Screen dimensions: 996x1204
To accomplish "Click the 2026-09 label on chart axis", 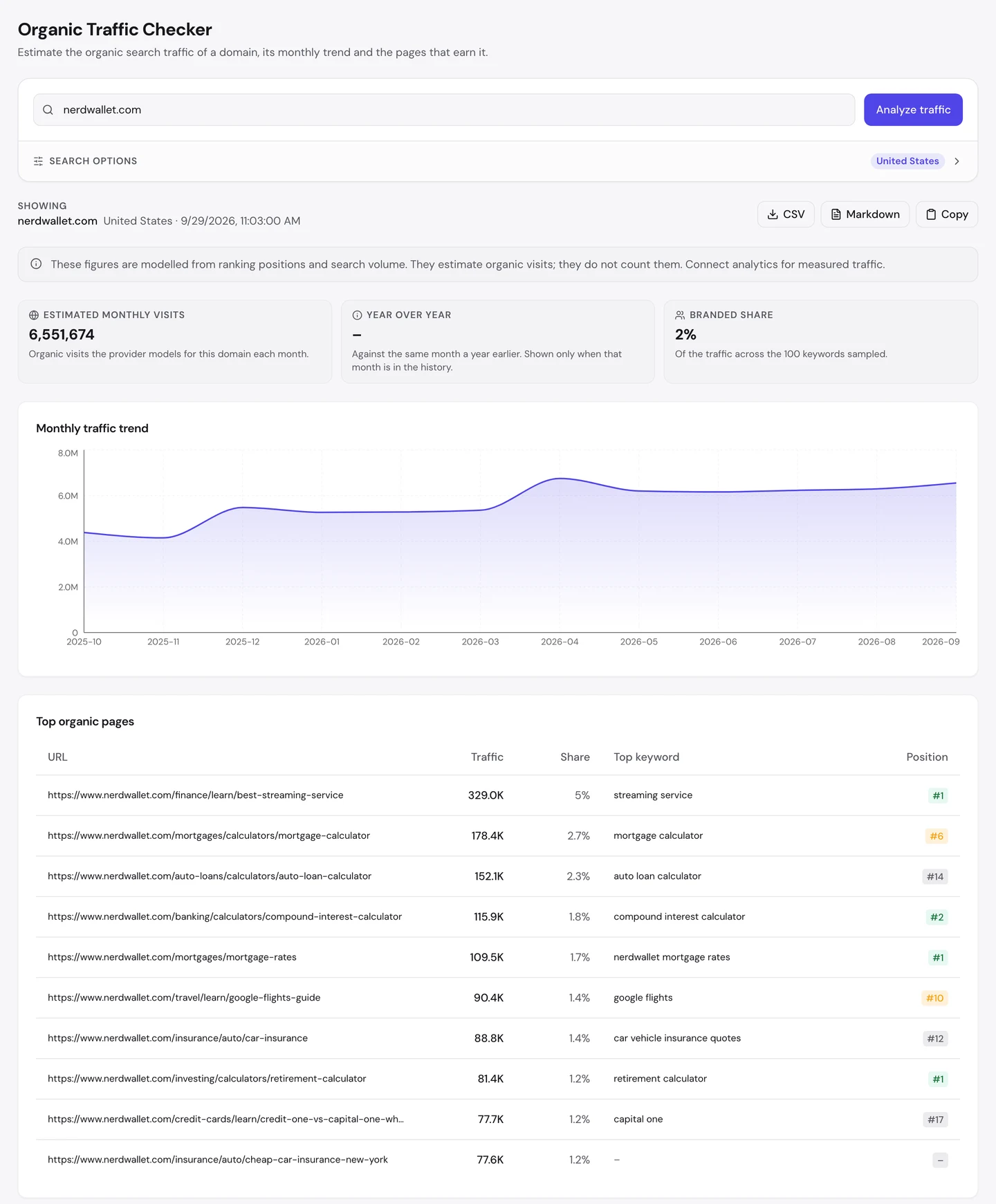I will click(x=941, y=642).
